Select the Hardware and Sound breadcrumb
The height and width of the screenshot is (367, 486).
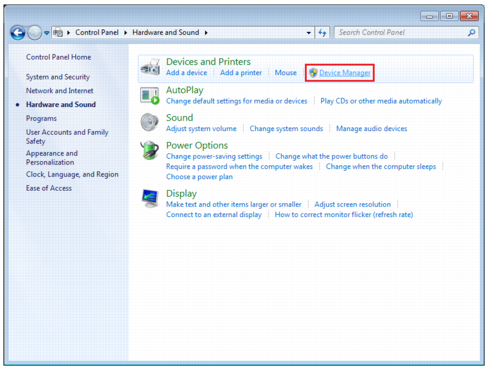point(166,32)
